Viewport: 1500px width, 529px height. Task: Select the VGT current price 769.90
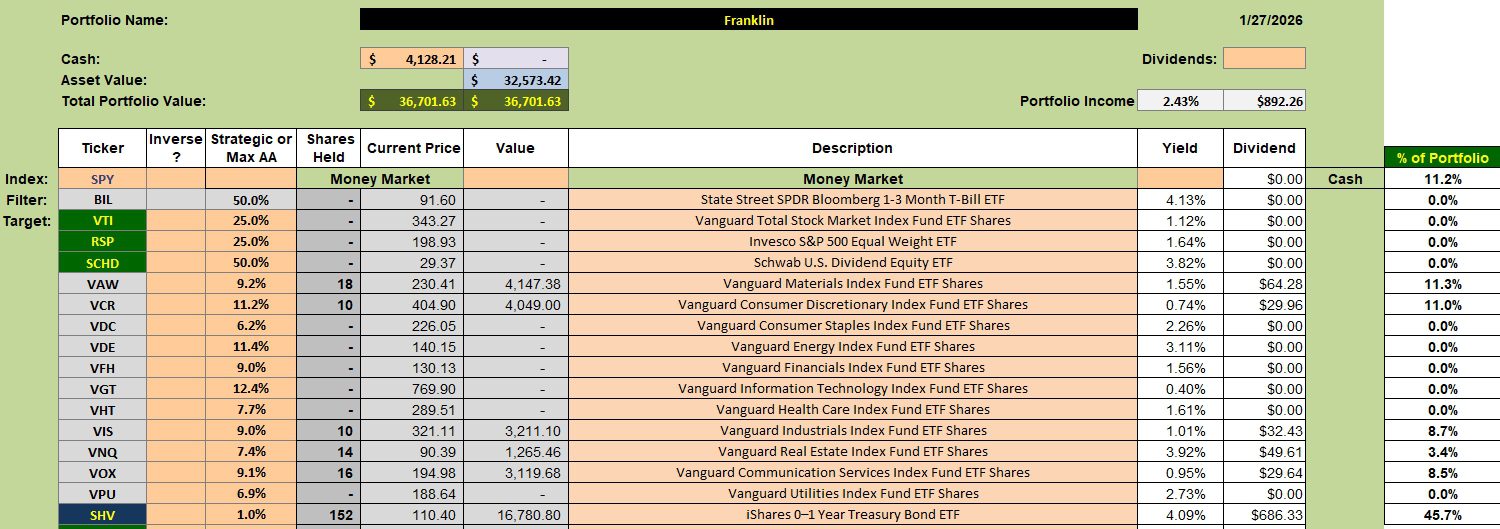[411, 389]
